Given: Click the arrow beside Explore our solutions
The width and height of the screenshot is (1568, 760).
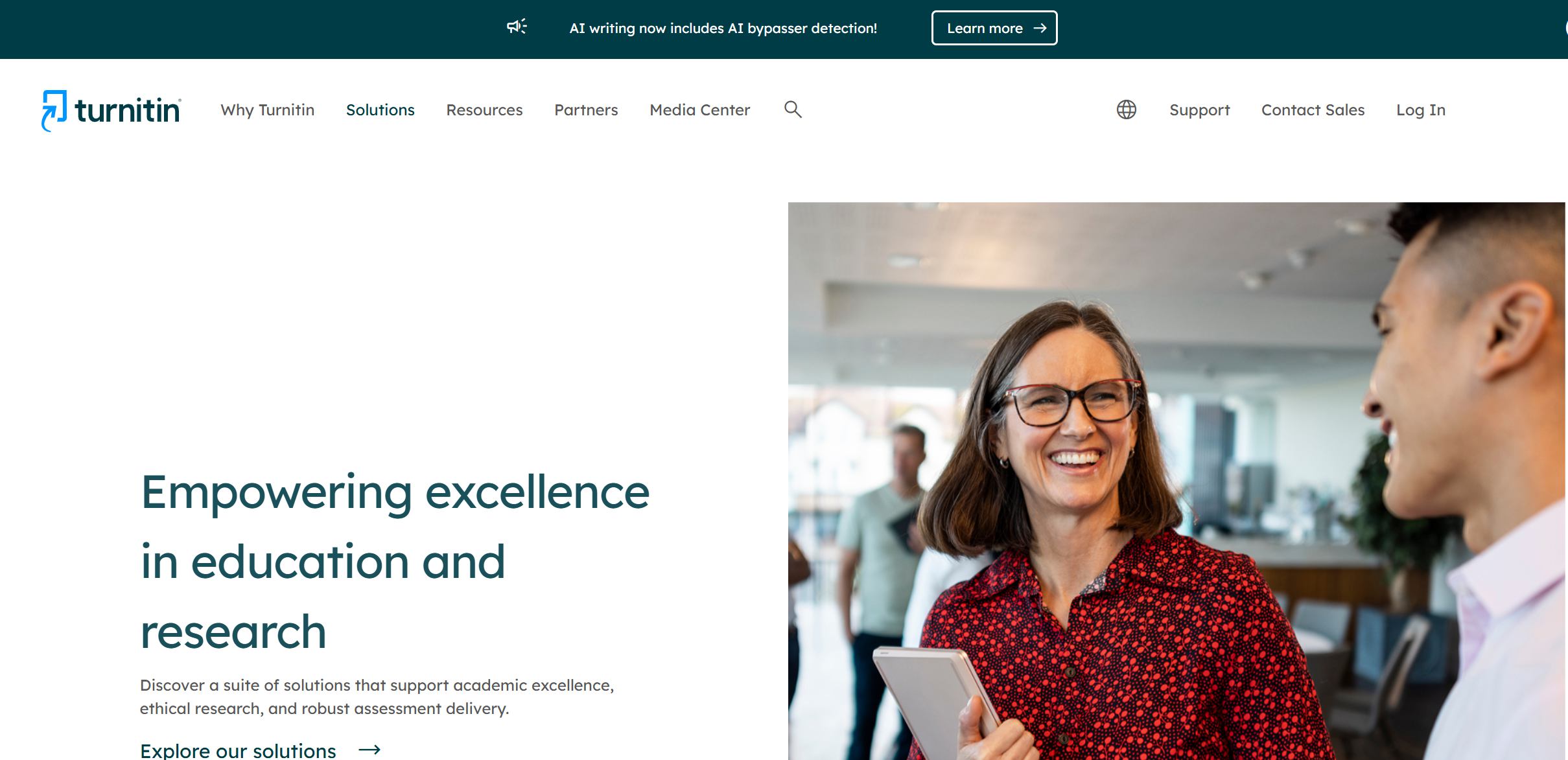Looking at the screenshot, I should [x=369, y=750].
